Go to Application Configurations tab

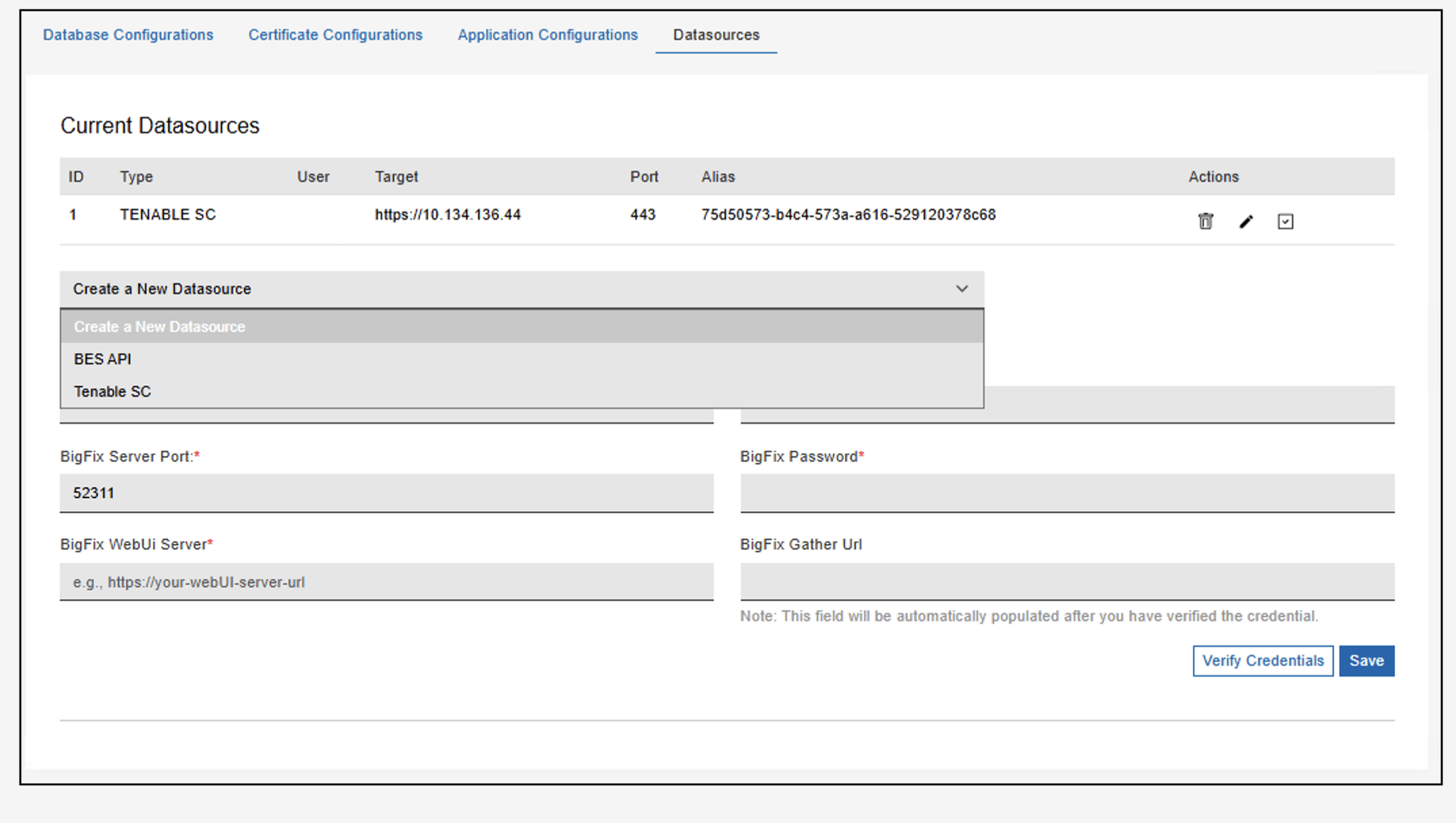(x=547, y=35)
